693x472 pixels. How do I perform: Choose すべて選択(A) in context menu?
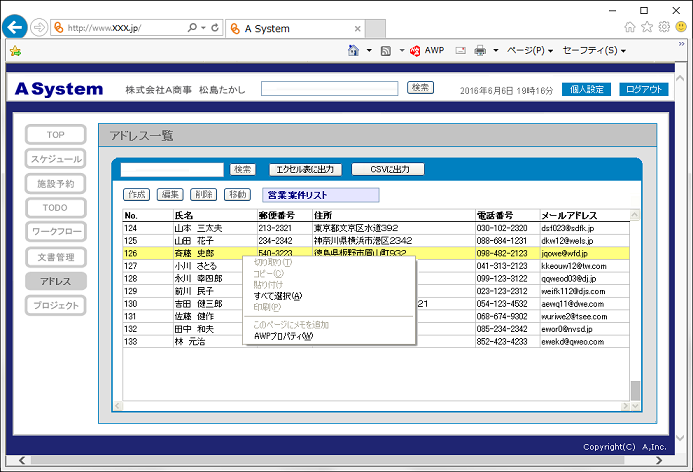(278, 296)
